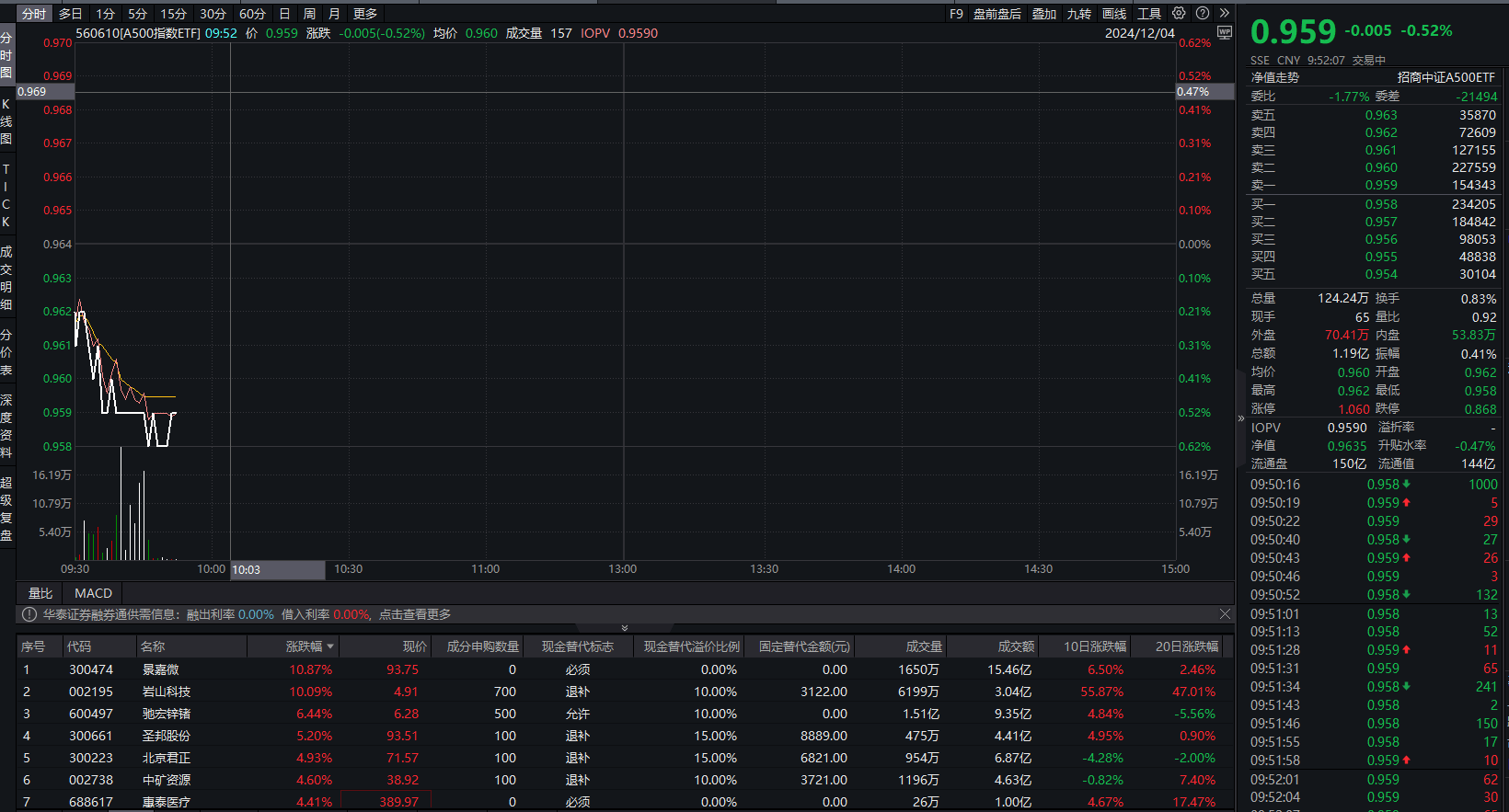Select stock row 圣邦股份
1509x812 pixels.
click(624, 736)
